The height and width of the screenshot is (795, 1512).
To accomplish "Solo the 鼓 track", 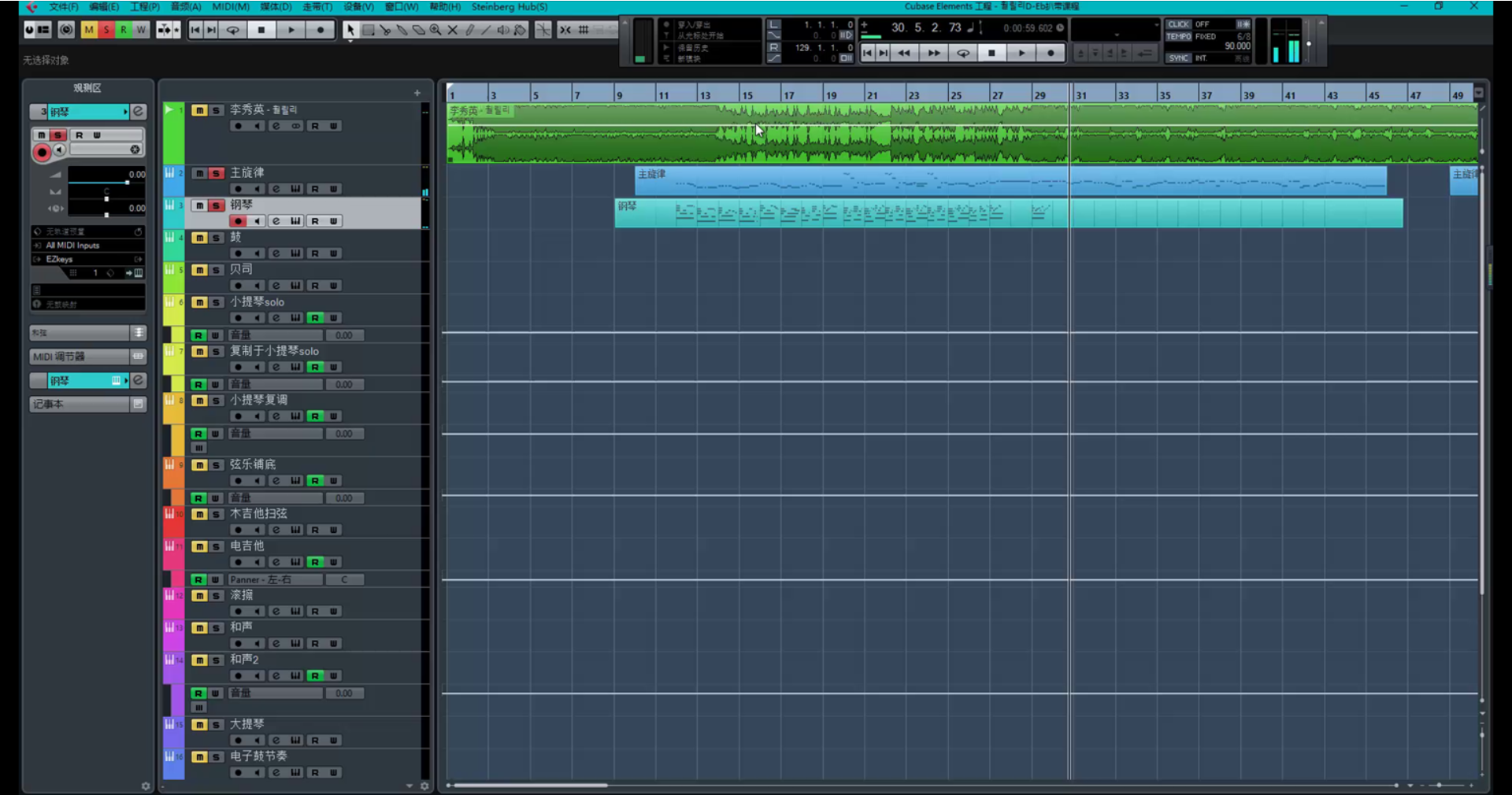I will [217, 238].
